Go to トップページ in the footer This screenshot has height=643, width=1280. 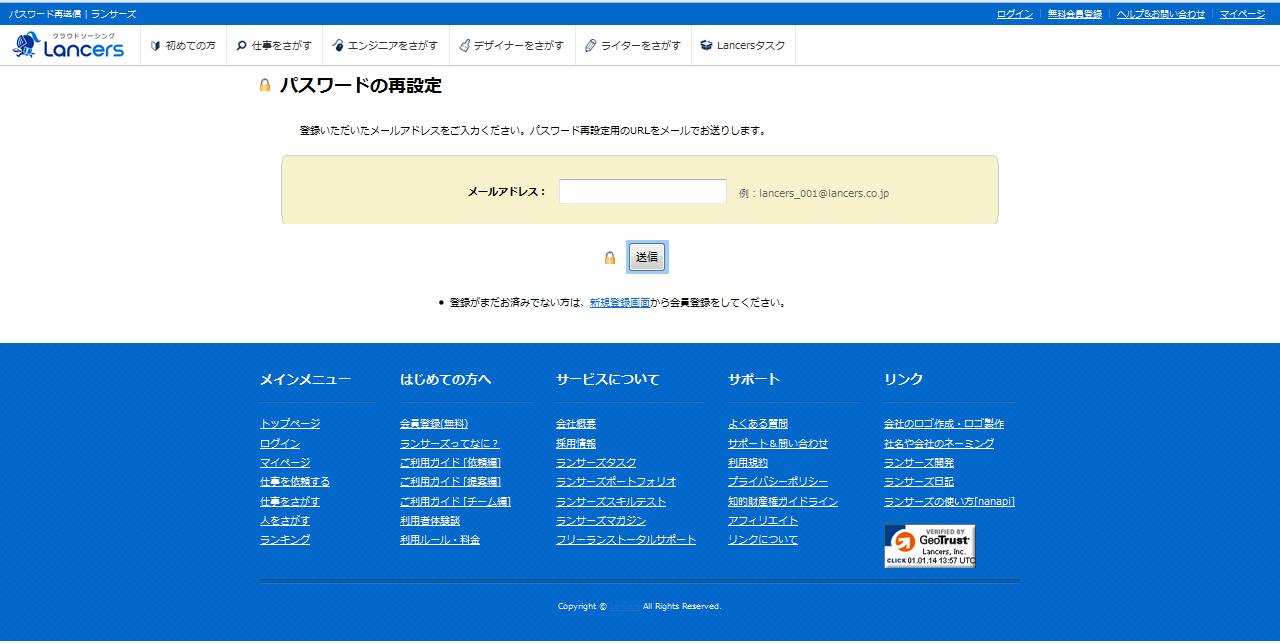pyautogui.click(x=290, y=424)
